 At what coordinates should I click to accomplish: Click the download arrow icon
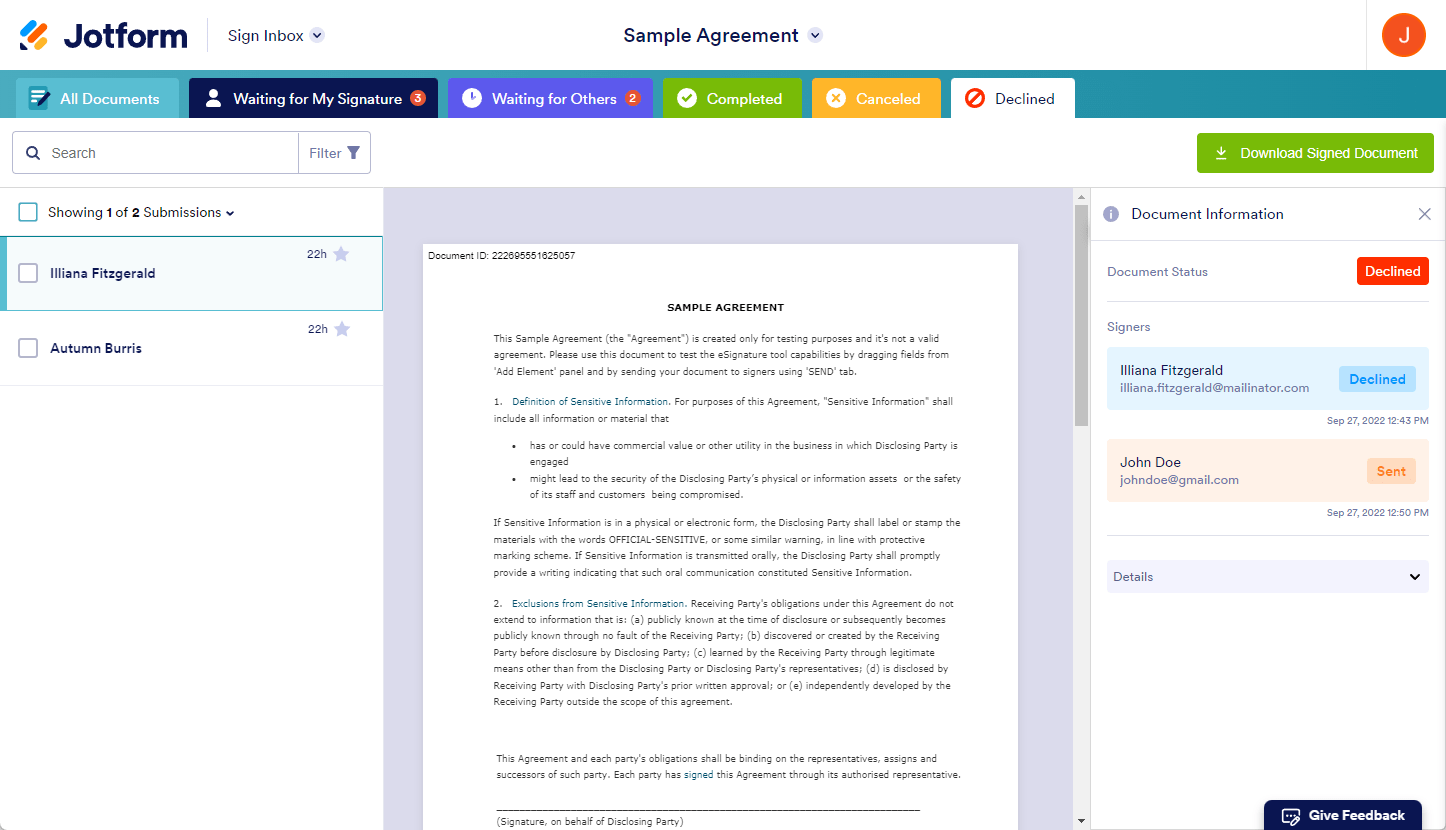tap(1221, 153)
